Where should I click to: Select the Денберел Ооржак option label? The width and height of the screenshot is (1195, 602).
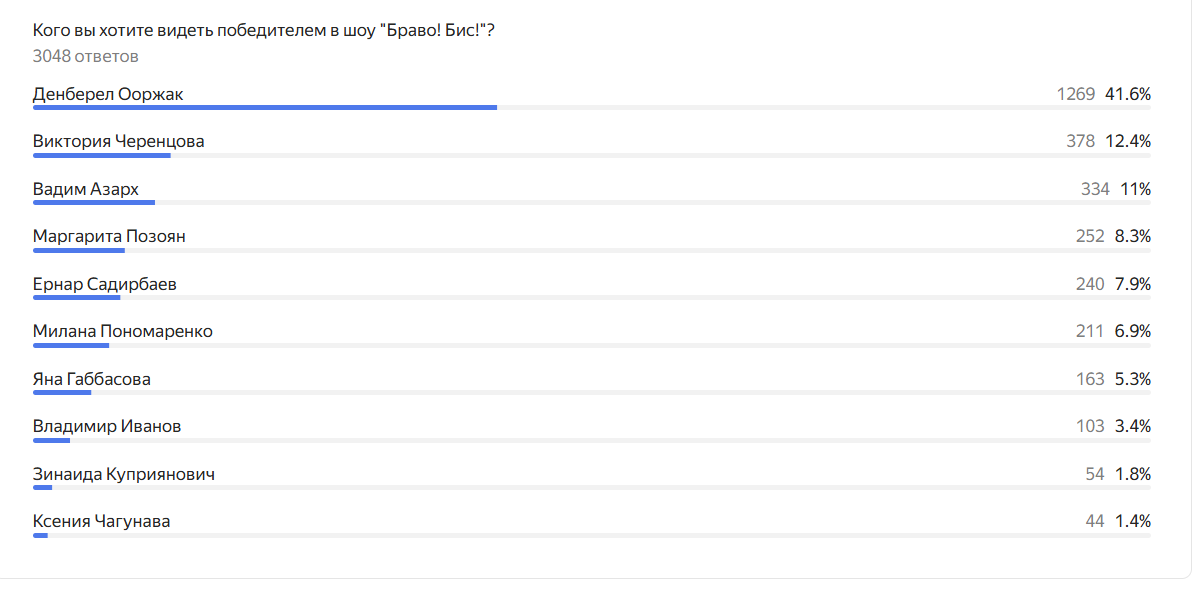coord(108,94)
